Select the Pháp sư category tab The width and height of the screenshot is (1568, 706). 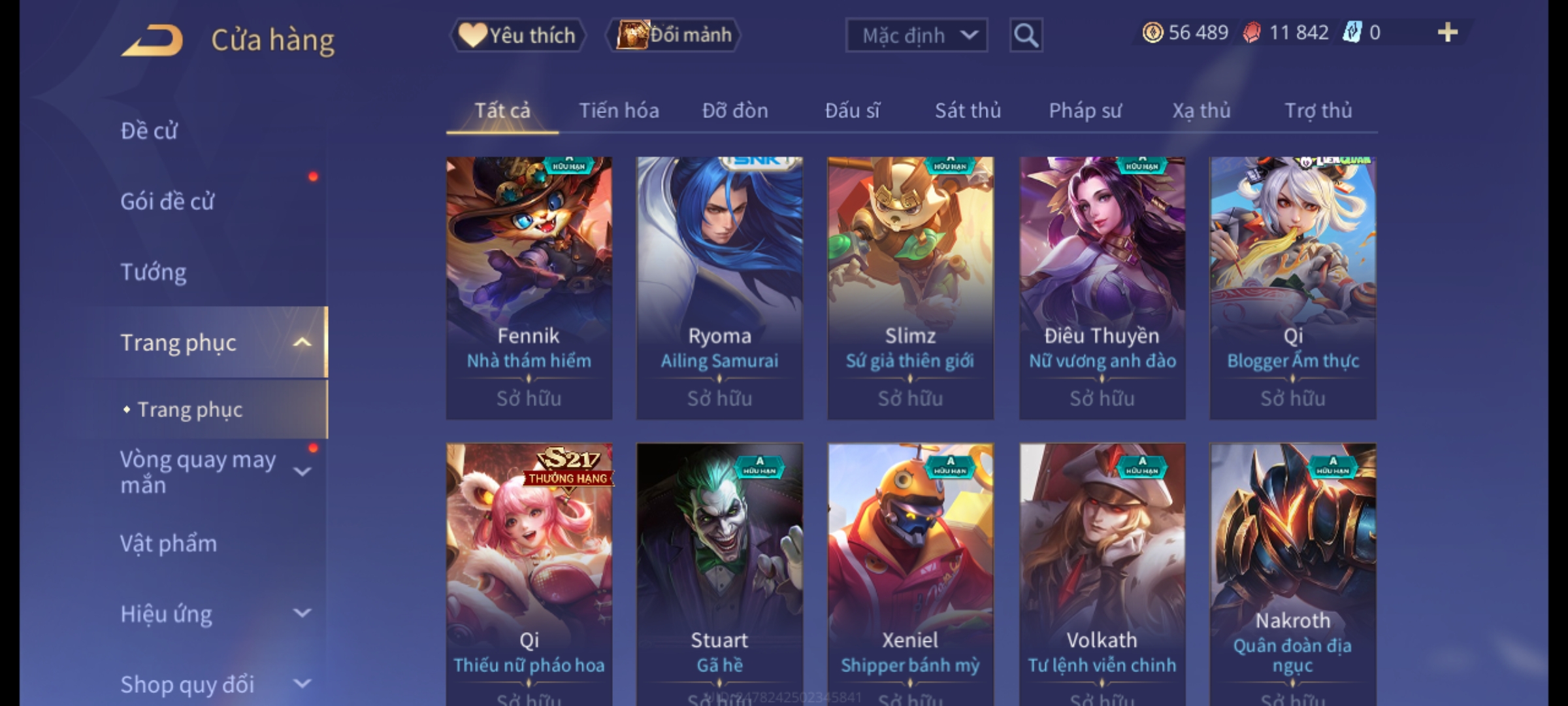1085,110
